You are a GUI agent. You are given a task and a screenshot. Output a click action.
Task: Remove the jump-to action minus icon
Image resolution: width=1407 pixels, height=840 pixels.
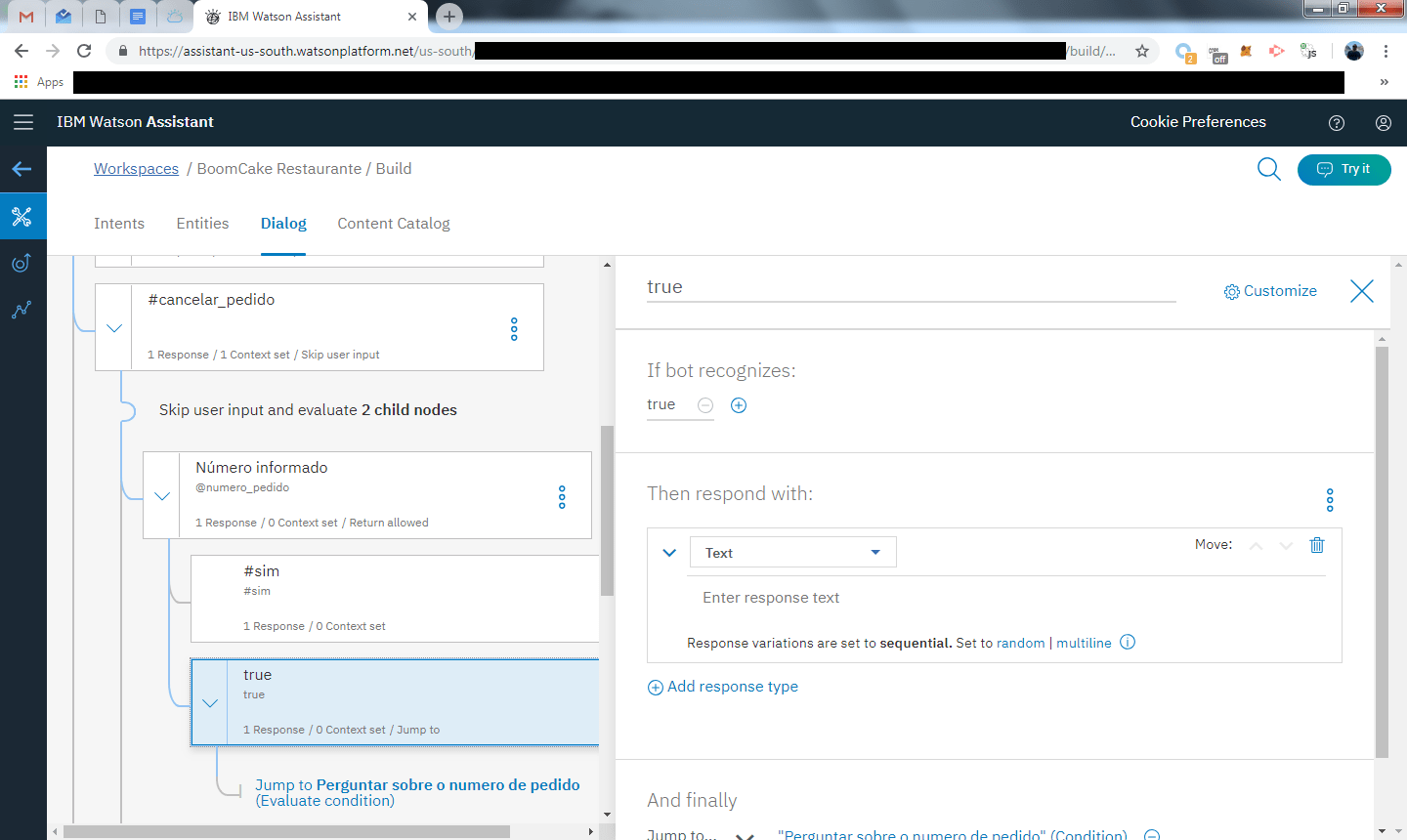pyautogui.click(x=1152, y=835)
